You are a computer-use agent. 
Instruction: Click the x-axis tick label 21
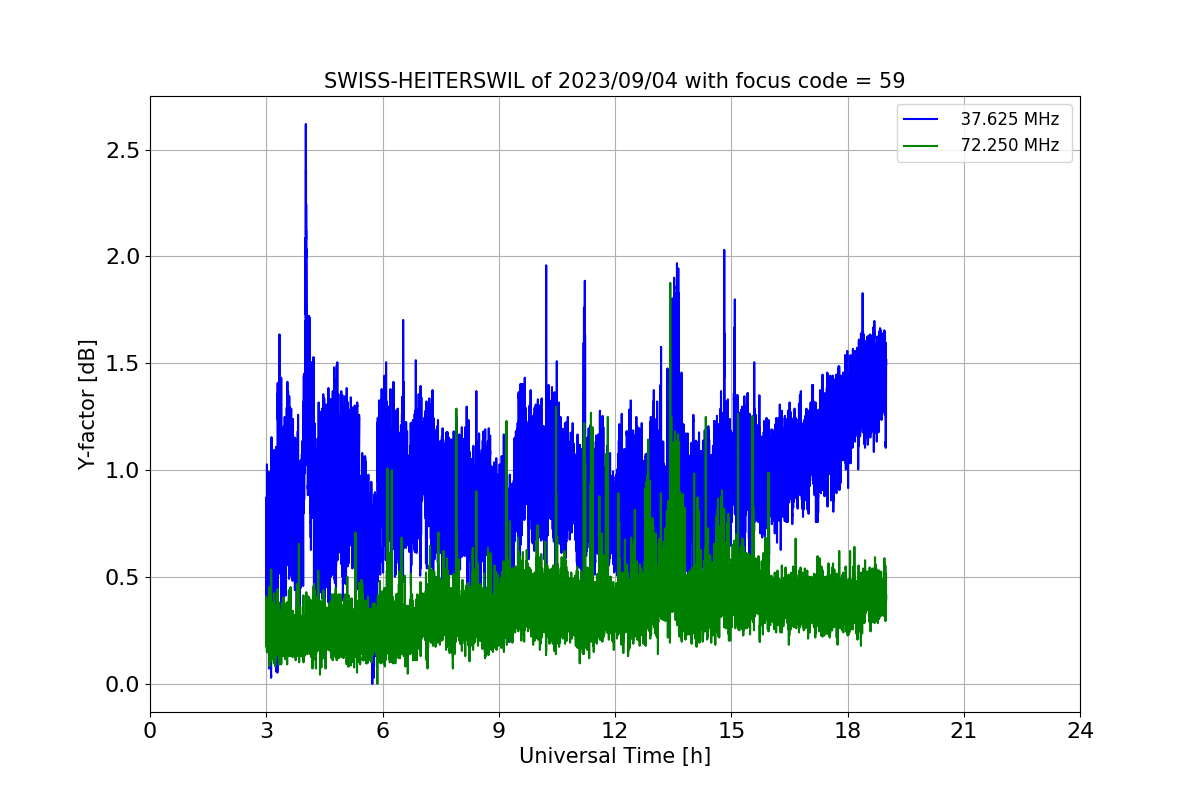click(964, 731)
